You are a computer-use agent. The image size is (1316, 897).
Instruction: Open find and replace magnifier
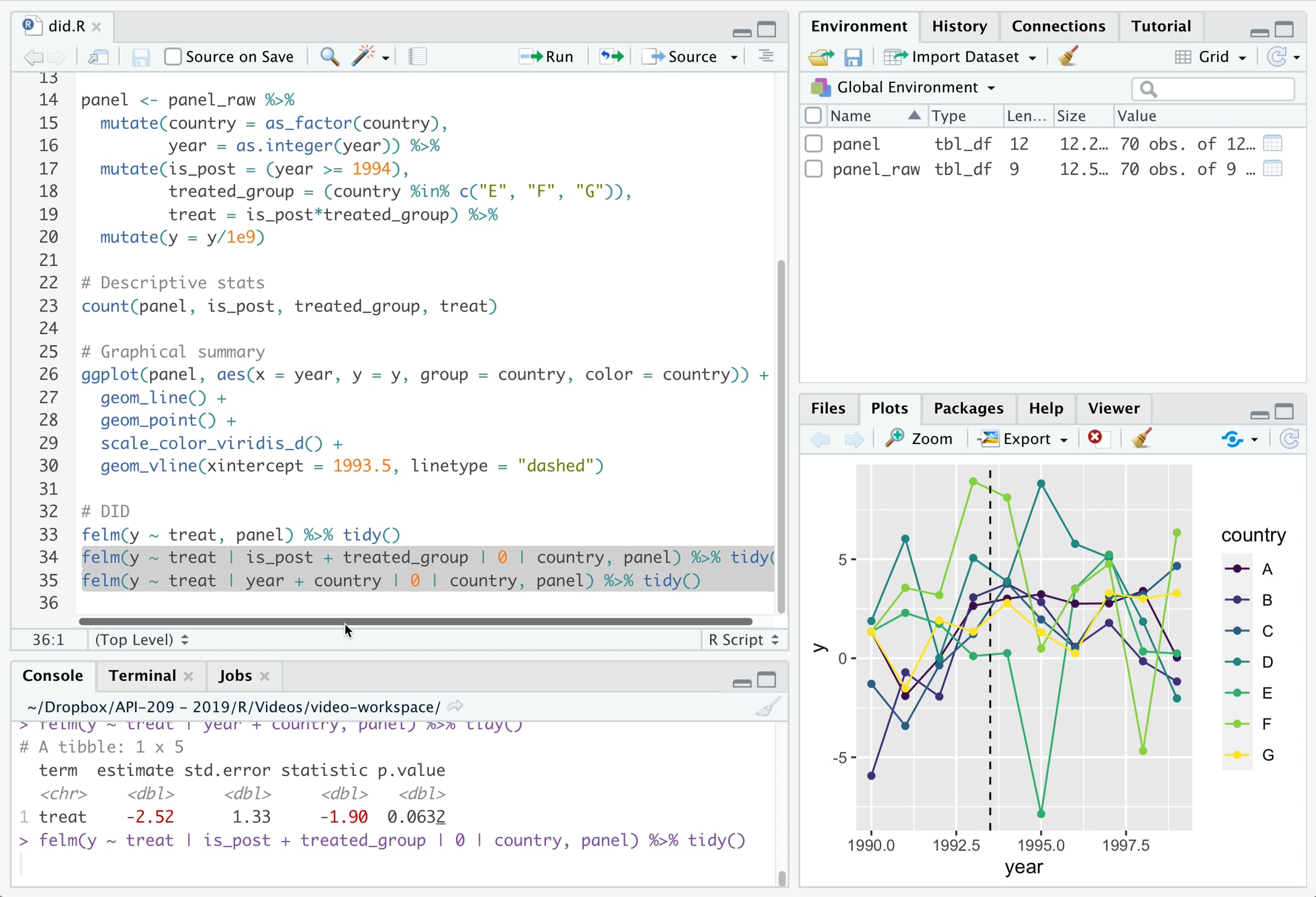pos(330,57)
